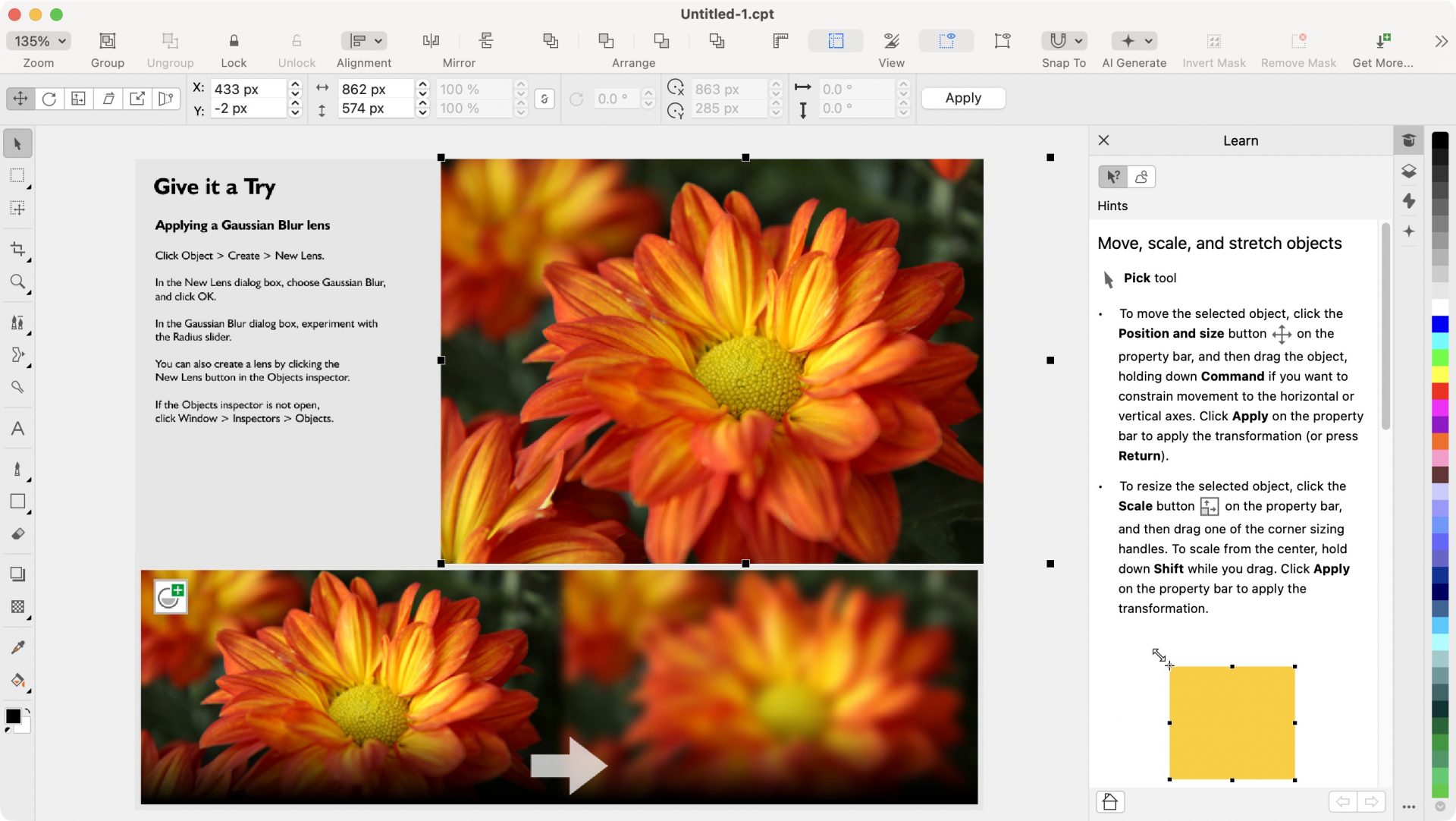
Task: Open the 135% zoom level dropdown
Action: pos(39,40)
